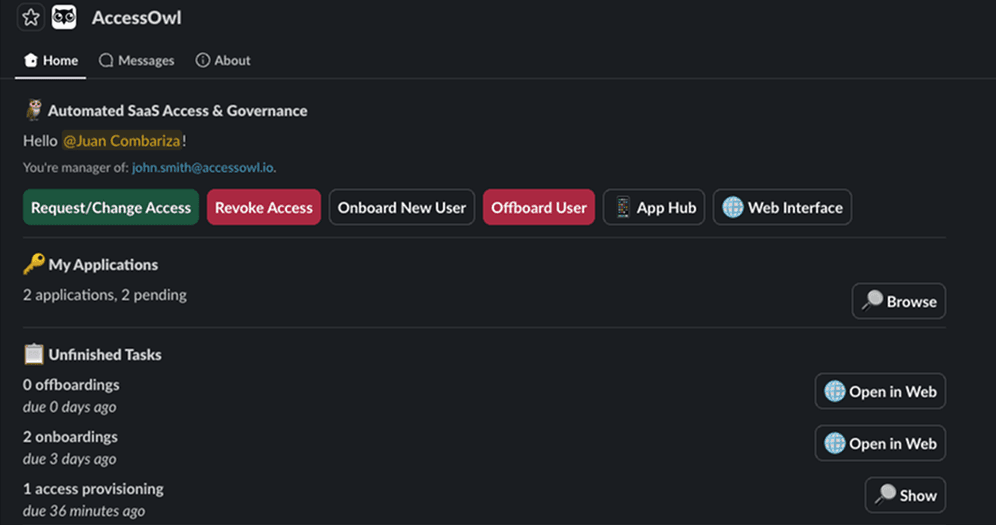Start Onboard New User flow

pos(401,208)
